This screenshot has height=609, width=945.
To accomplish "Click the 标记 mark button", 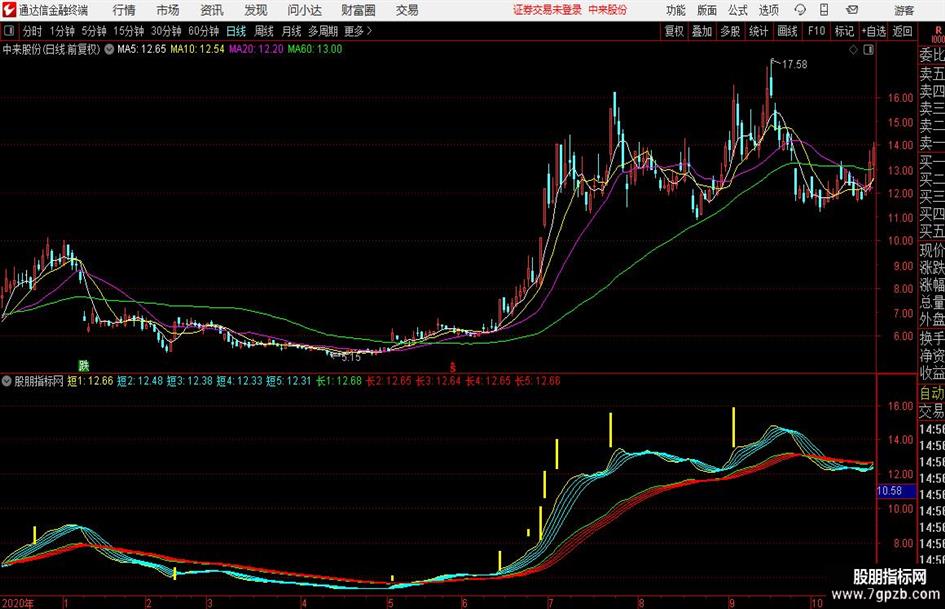I will point(844,31).
